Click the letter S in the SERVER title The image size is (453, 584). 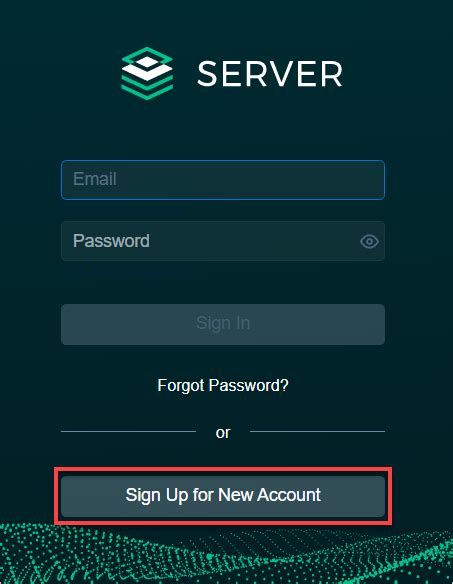(207, 74)
